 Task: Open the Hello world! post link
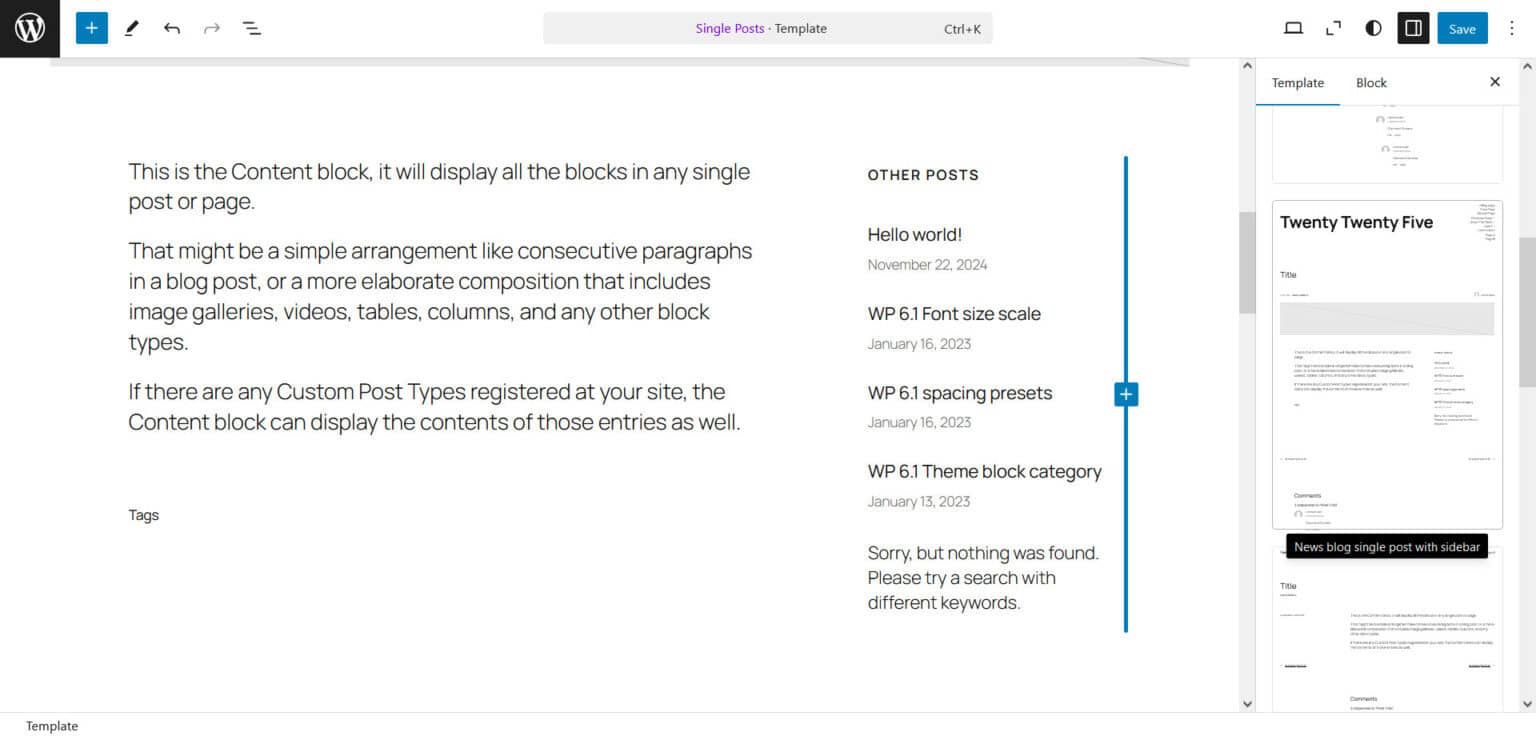pyautogui.click(x=914, y=234)
